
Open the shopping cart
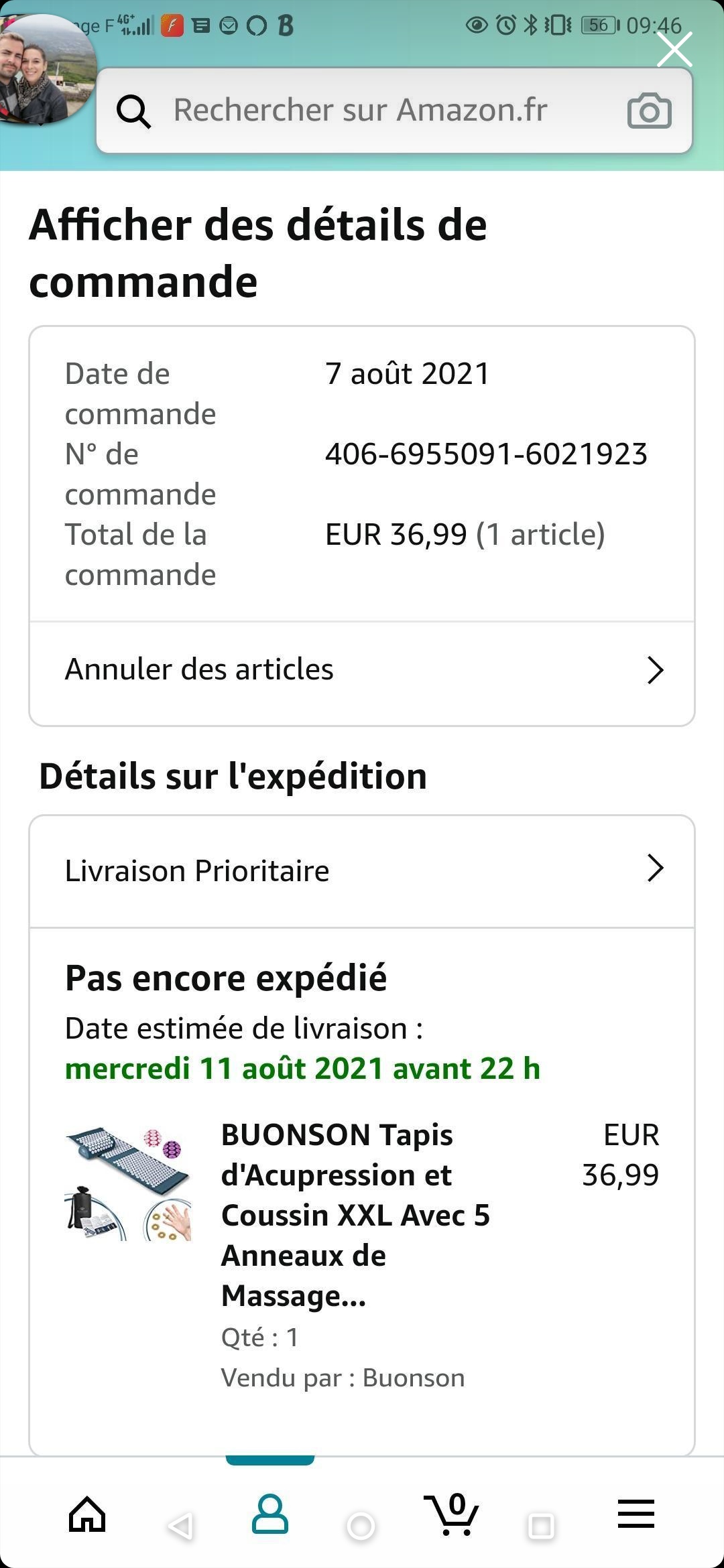point(452,1514)
